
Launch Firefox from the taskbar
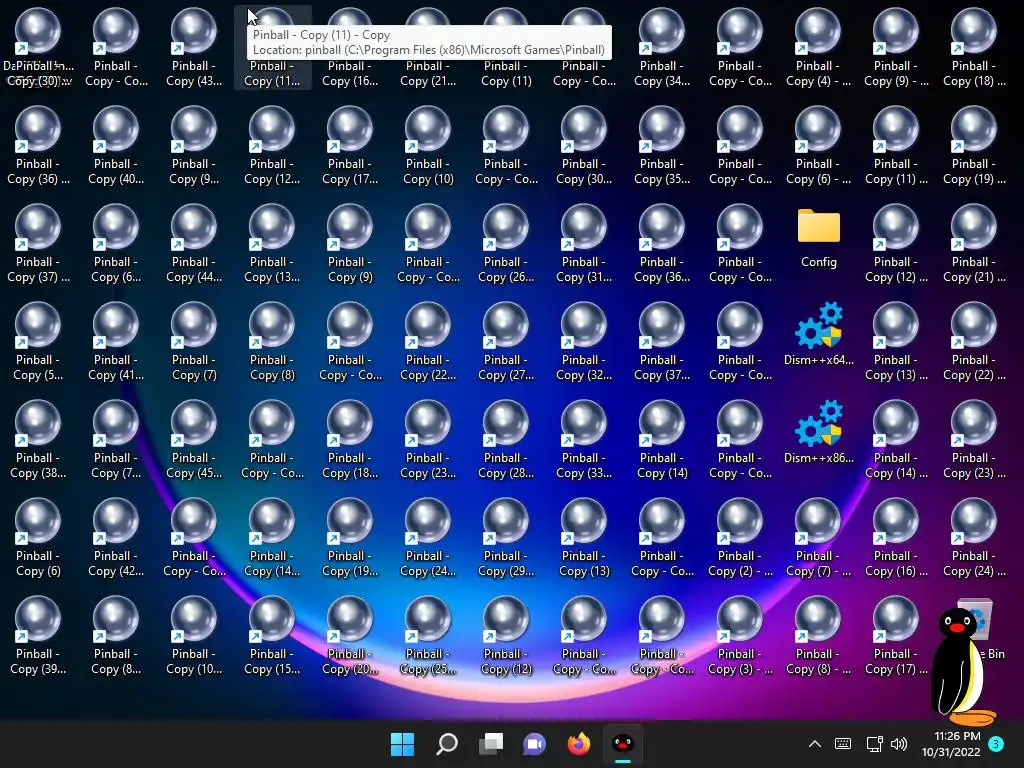point(579,744)
